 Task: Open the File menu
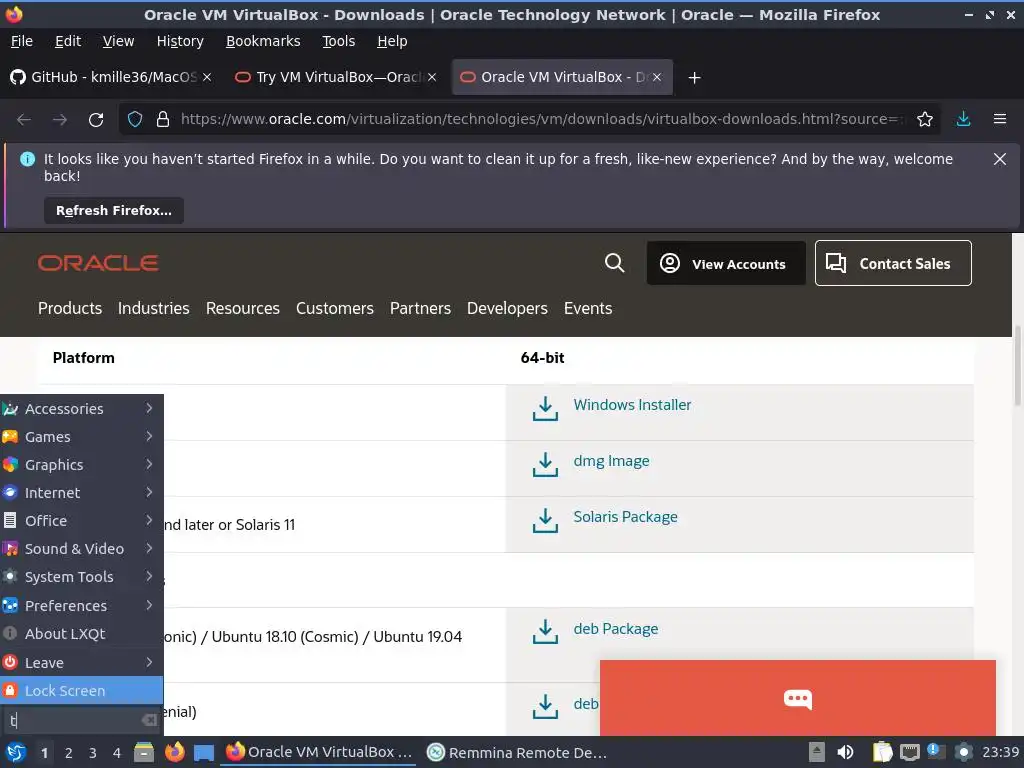[22, 41]
